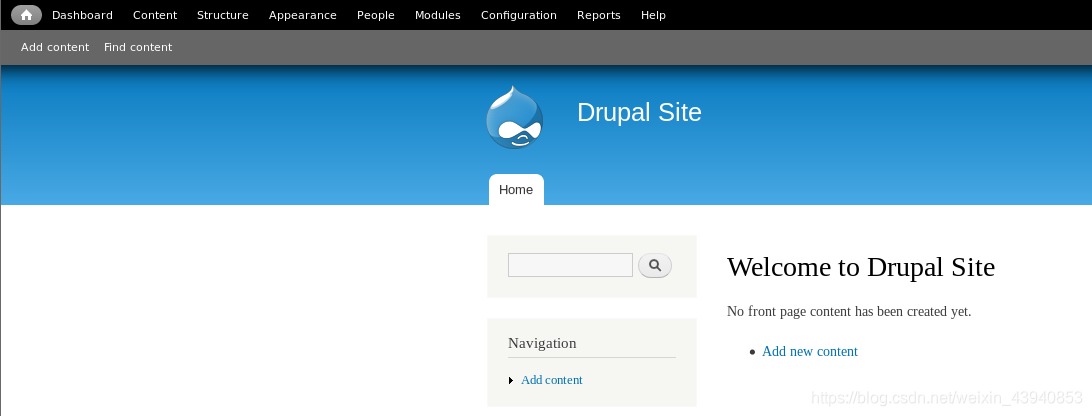The height and width of the screenshot is (416, 1092).
Task: Click the home icon in admin toolbar
Action: 26,15
